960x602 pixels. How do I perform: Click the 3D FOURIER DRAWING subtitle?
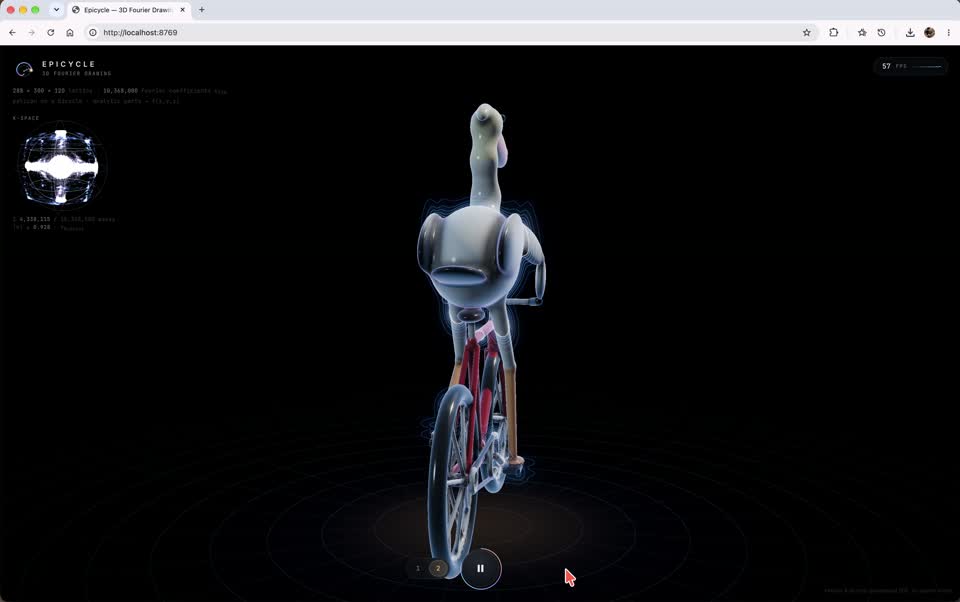(x=77, y=73)
